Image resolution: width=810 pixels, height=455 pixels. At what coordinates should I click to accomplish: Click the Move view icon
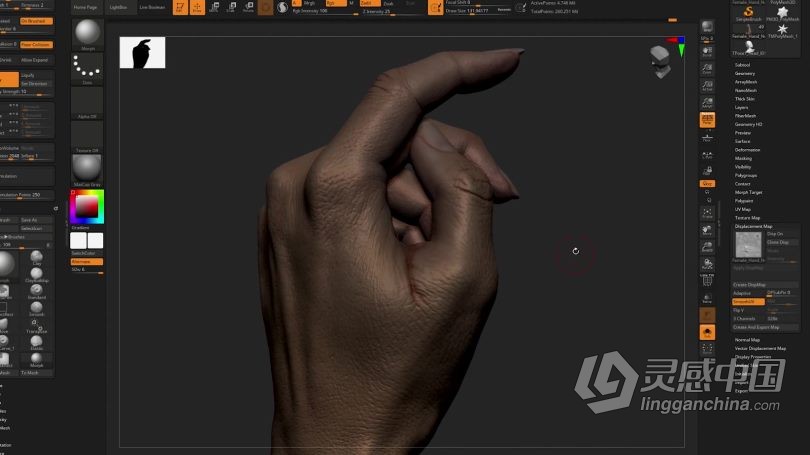click(707, 230)
